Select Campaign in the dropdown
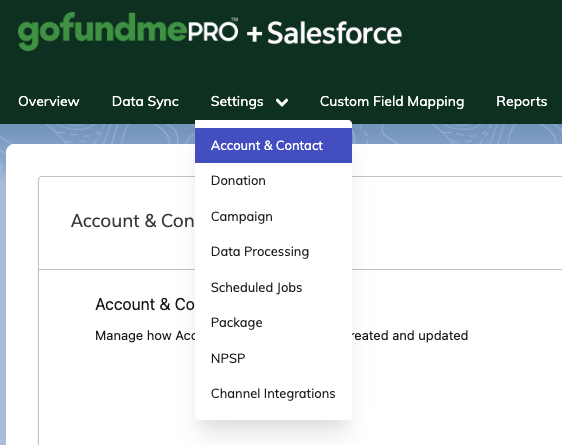This screenshot has height=445, width=562. pos(273,216)
